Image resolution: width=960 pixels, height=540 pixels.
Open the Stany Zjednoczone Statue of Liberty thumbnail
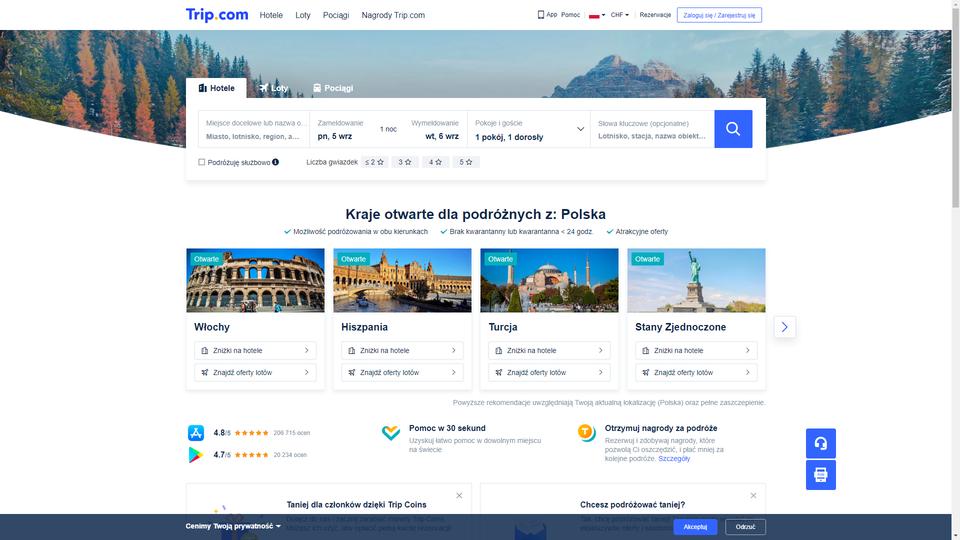pos(696,280)
